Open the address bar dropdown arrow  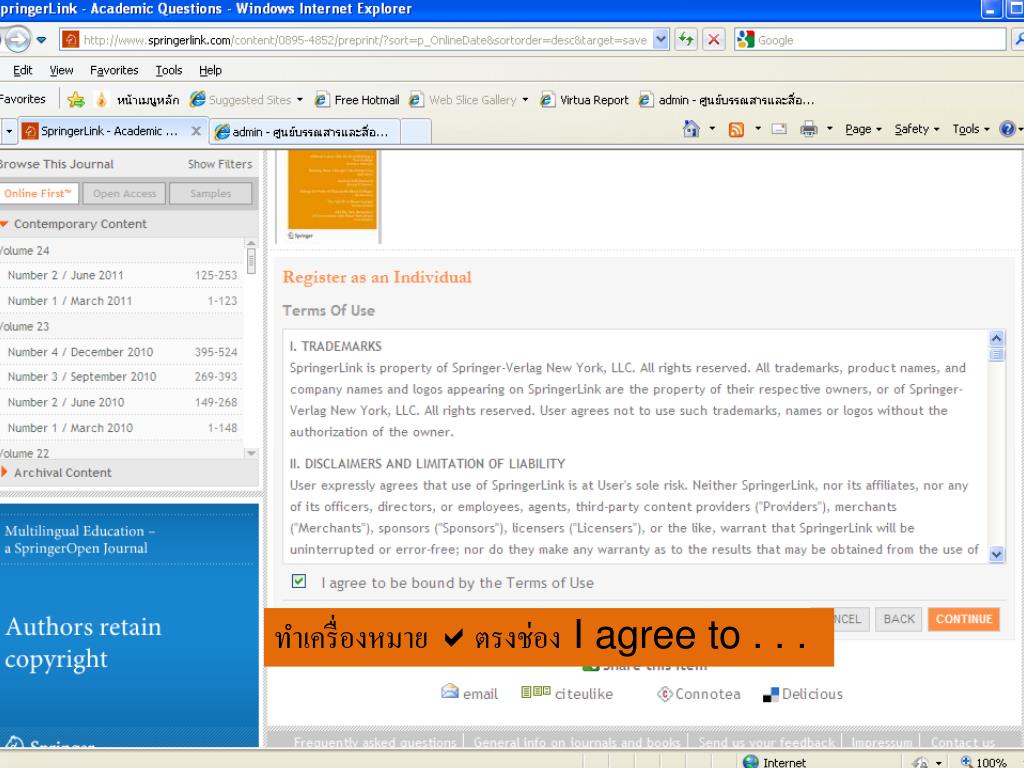pos(661,40)
